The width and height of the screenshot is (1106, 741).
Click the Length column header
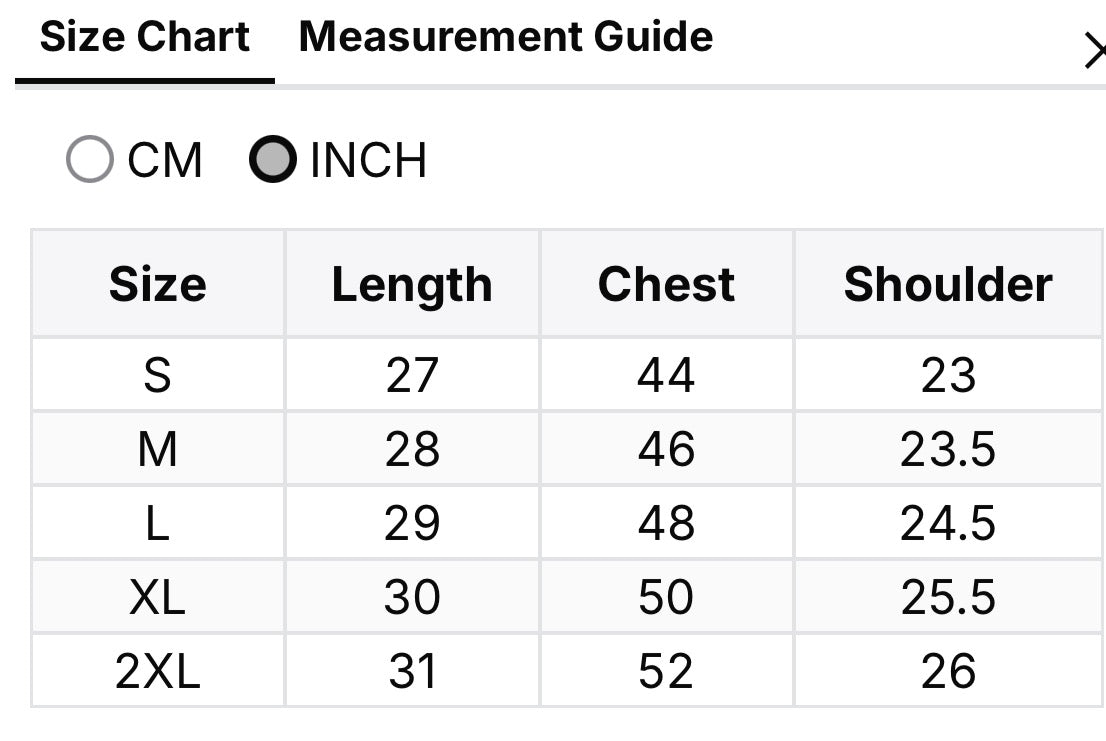coord(413,284)
